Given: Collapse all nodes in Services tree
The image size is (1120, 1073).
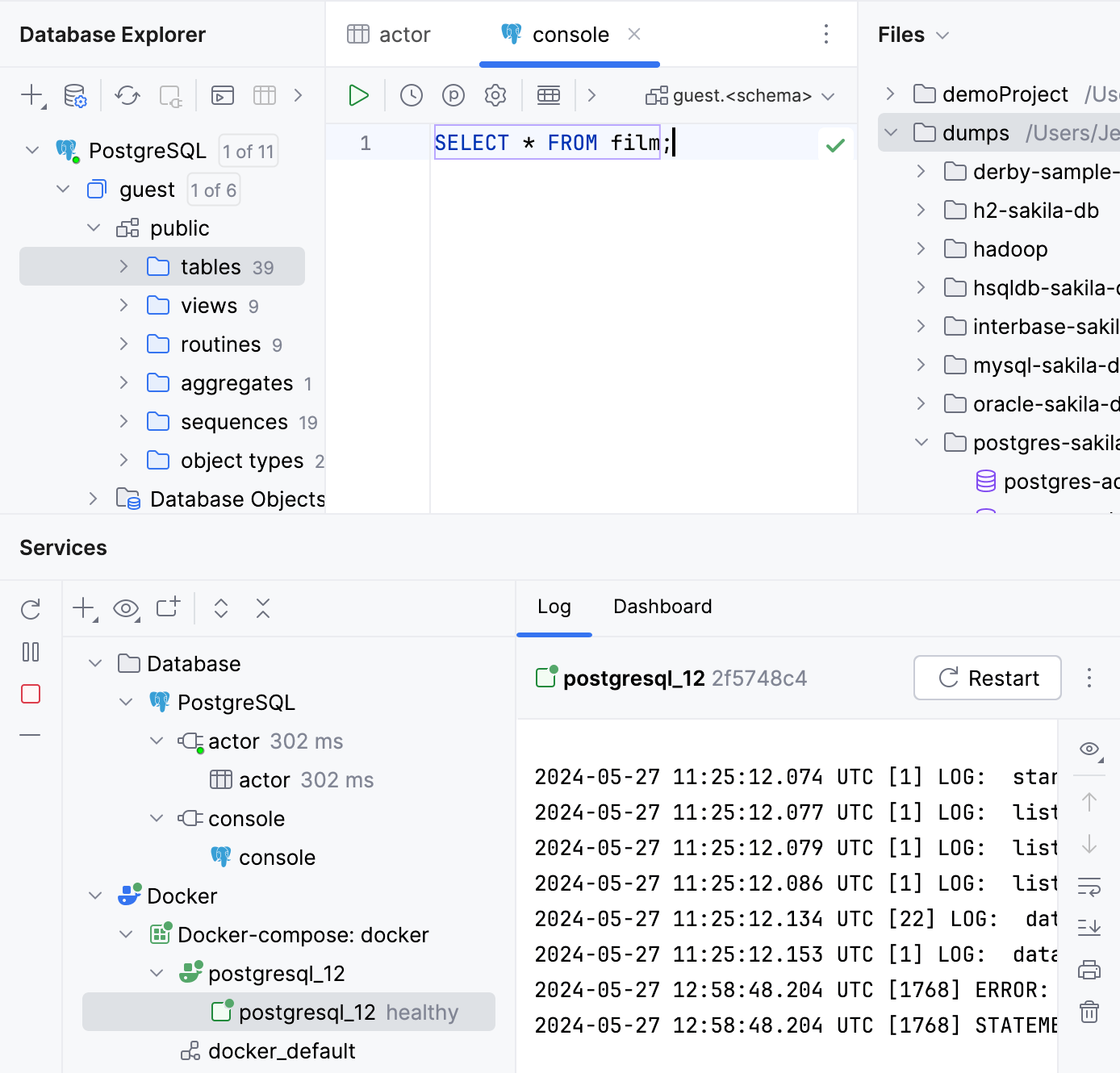Looking at the screenshot, I should coord(263,608).
